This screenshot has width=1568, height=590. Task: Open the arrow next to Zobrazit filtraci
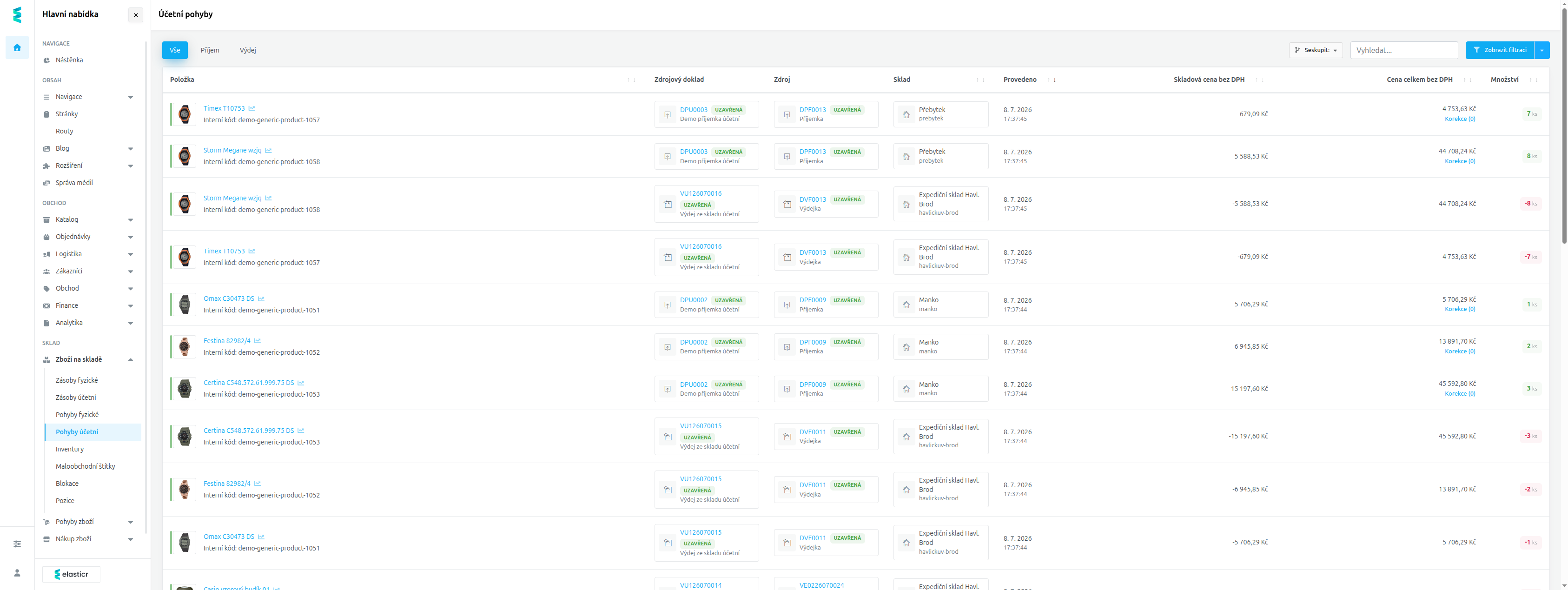tap(1542, 50)
